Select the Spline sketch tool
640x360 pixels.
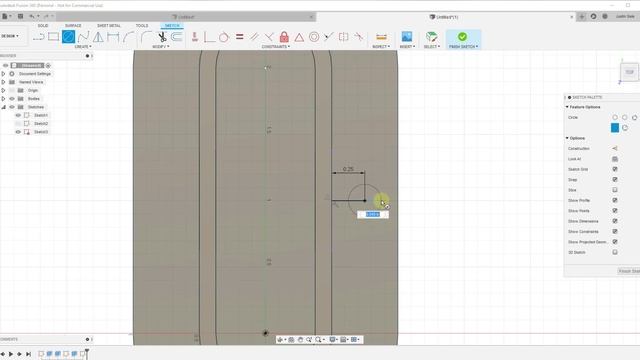tap(83, 37)
